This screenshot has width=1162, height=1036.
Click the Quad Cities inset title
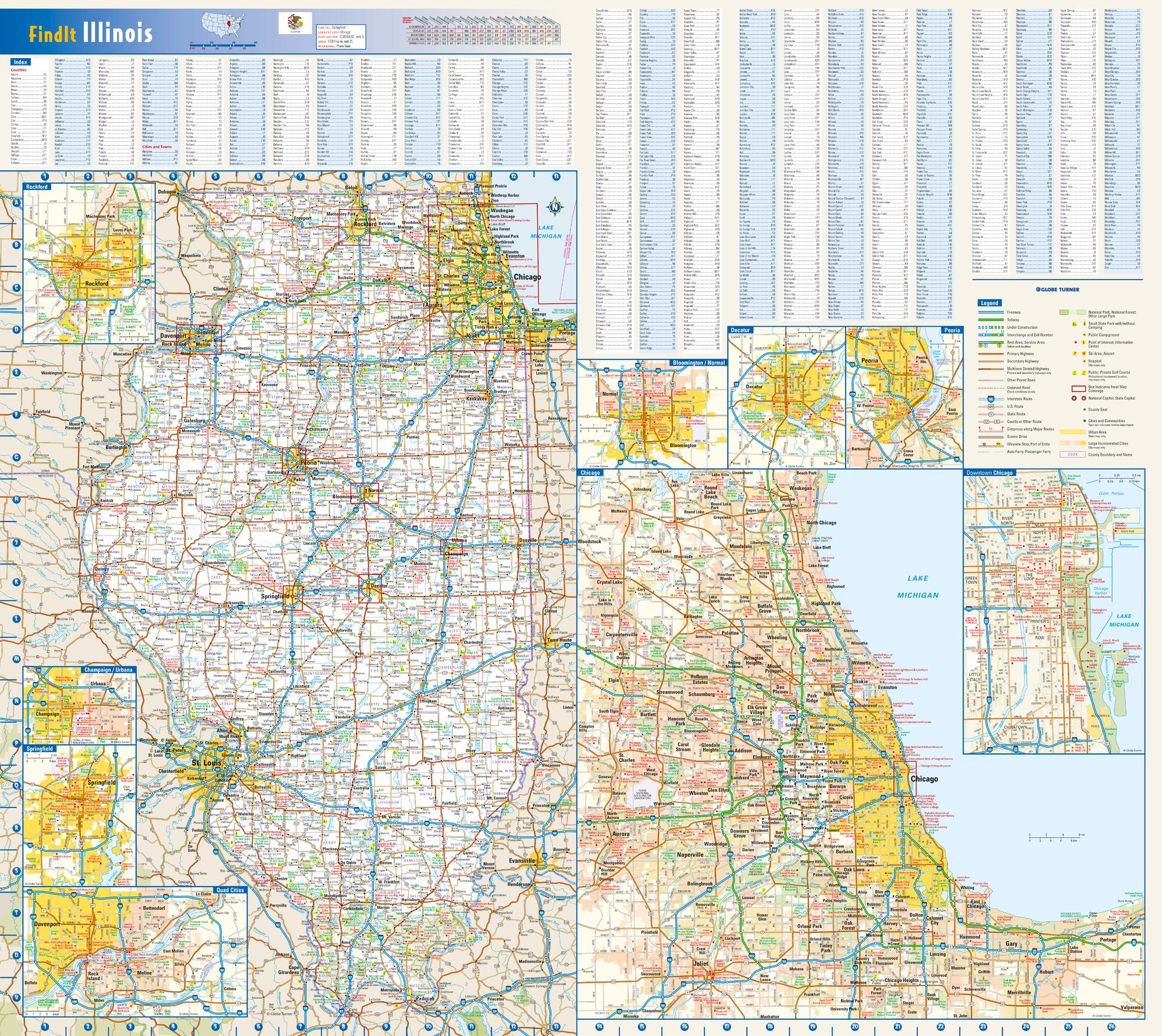[x=230, y=890]
